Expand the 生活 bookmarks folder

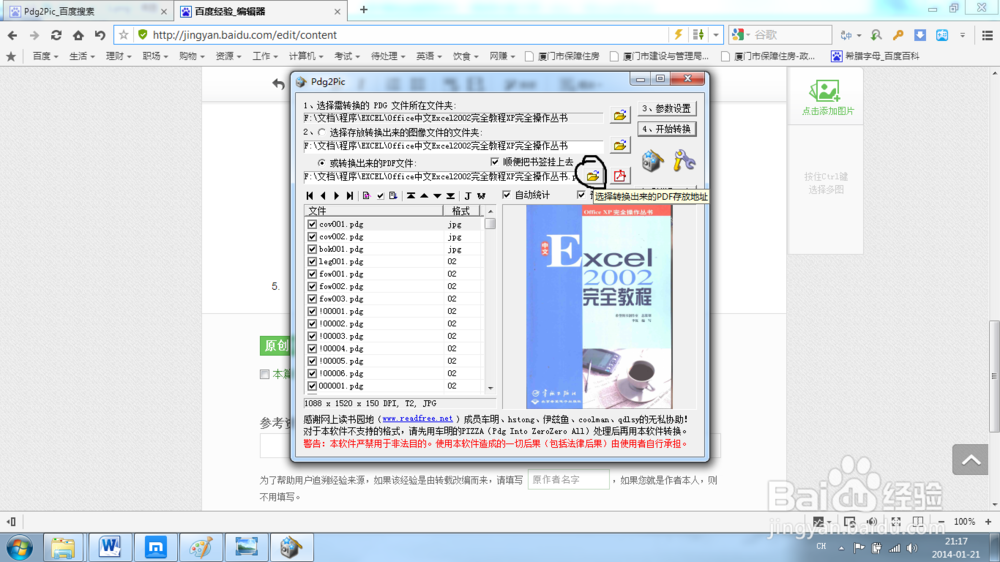[x=82, y=56]
